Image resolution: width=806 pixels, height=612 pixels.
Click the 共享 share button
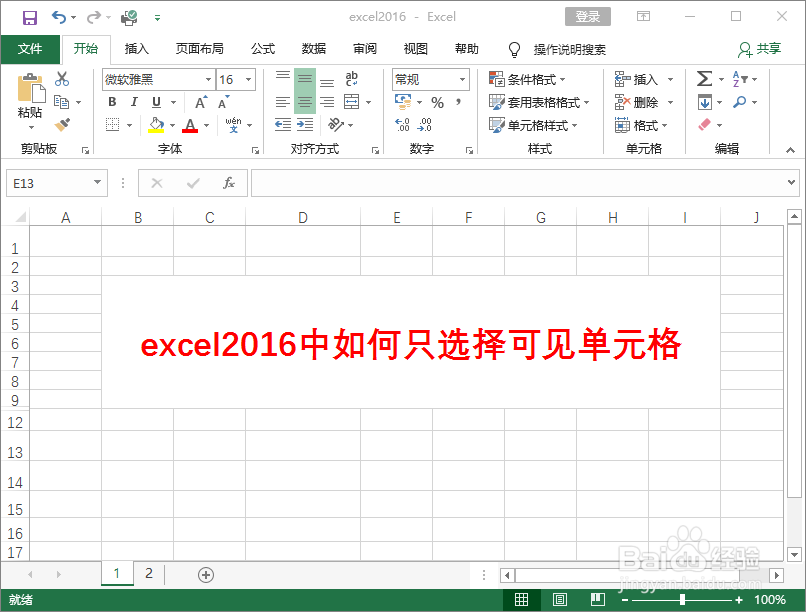click(x=760, y=49)
